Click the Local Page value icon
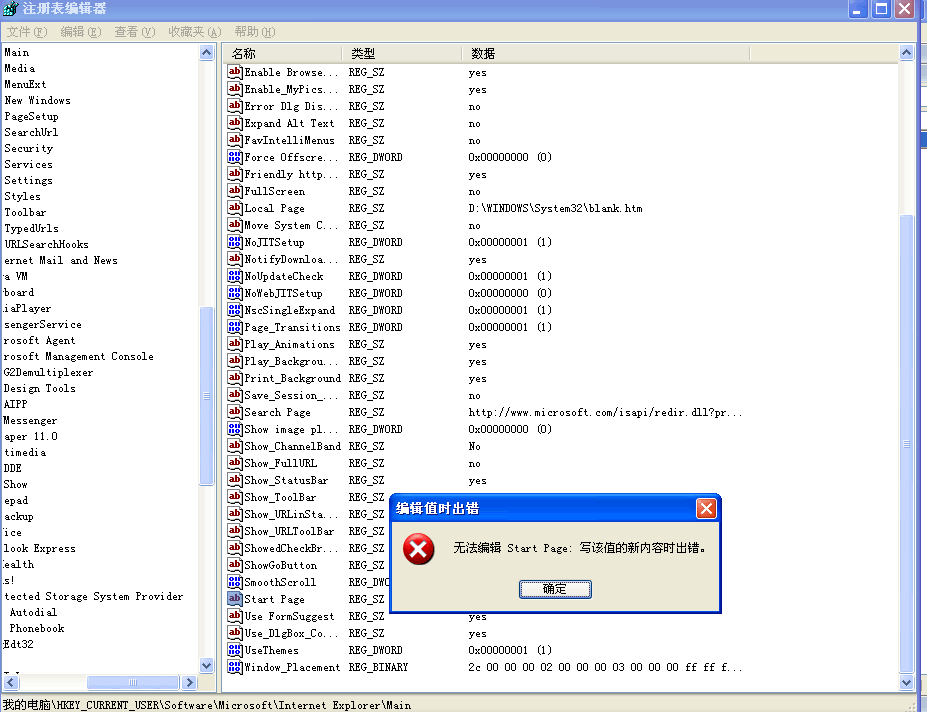Screen dimensions: 927x712 click(235, 208)
